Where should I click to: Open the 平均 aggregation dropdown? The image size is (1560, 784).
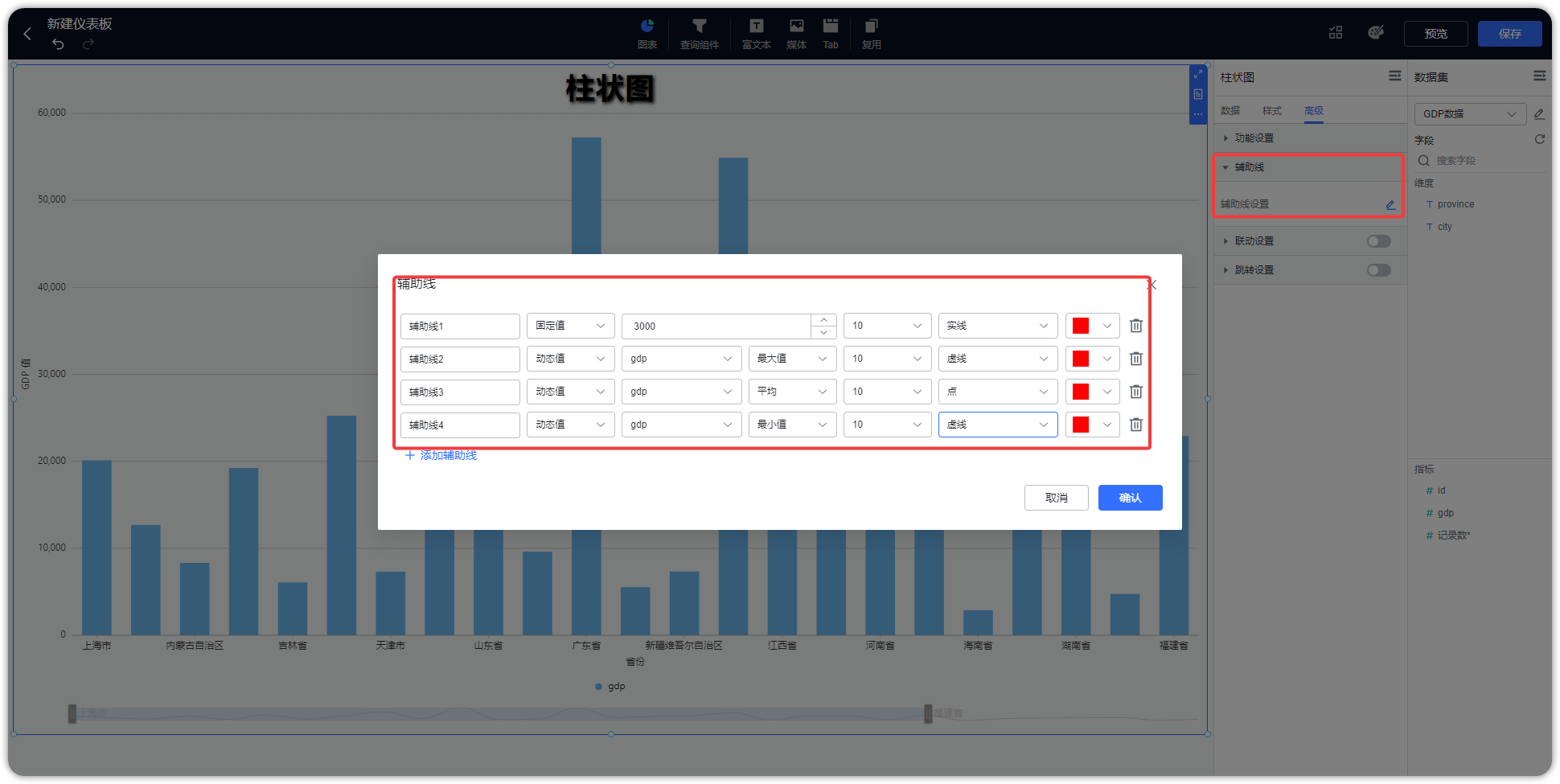pos(793,392)
